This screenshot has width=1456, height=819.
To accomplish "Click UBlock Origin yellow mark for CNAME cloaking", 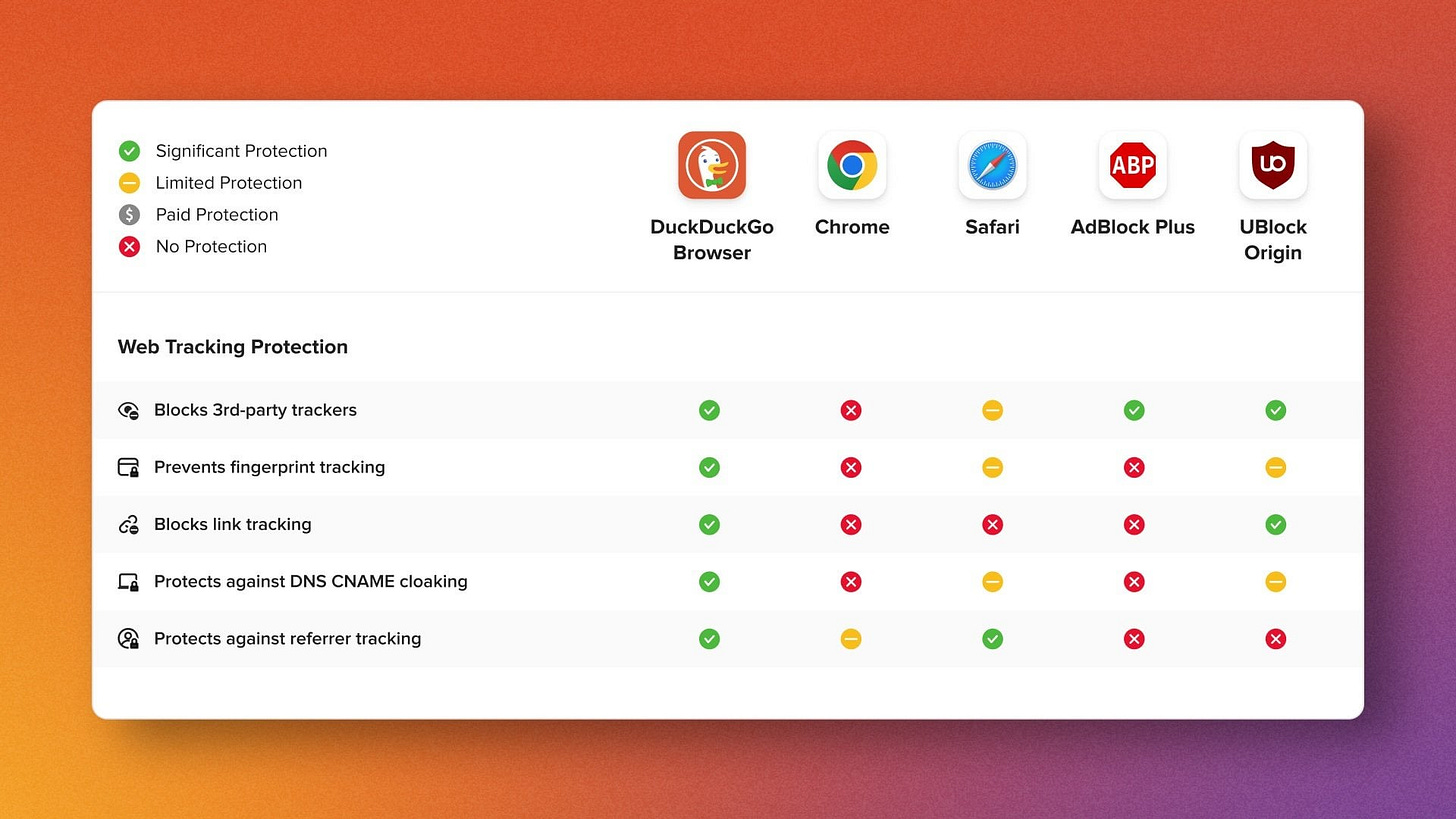I will point(1275,582).
